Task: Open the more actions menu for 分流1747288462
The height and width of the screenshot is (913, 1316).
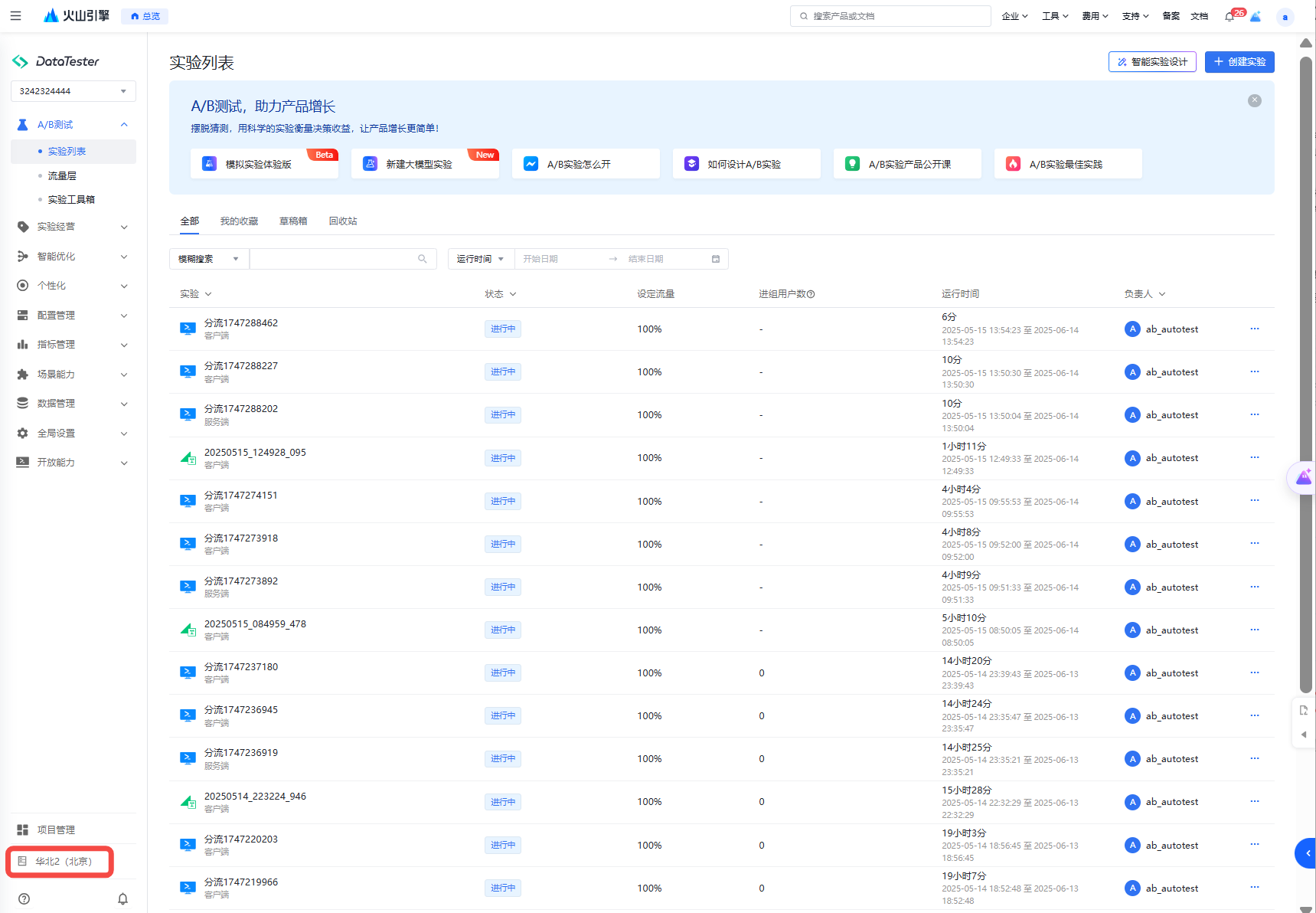Action: (x=1255, y=329)
